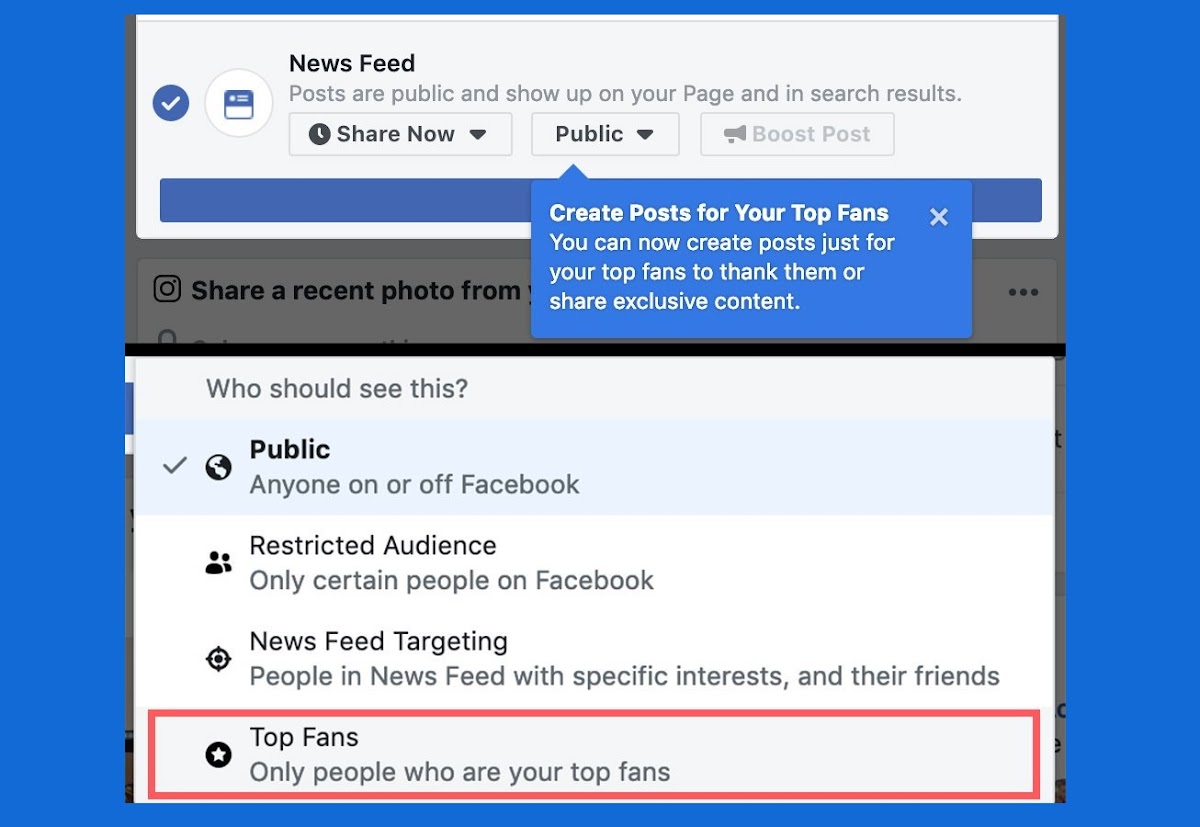Click the target icon for News Feed Targeting
Image resolution: width=1200 pixels, height=827 pixels.
pos(218,659)
